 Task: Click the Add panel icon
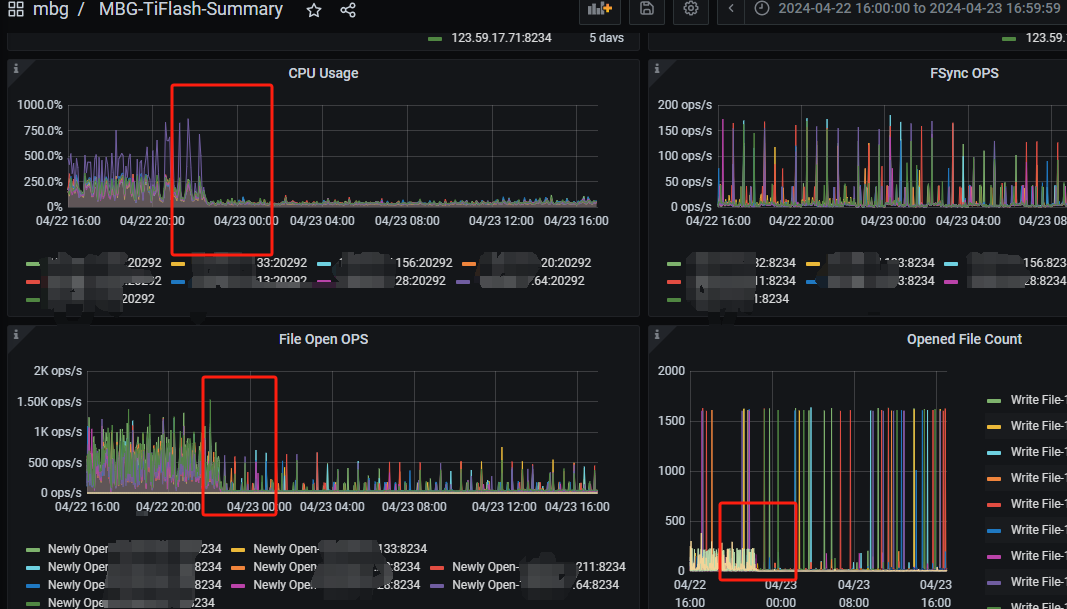(x=600, y=9)
